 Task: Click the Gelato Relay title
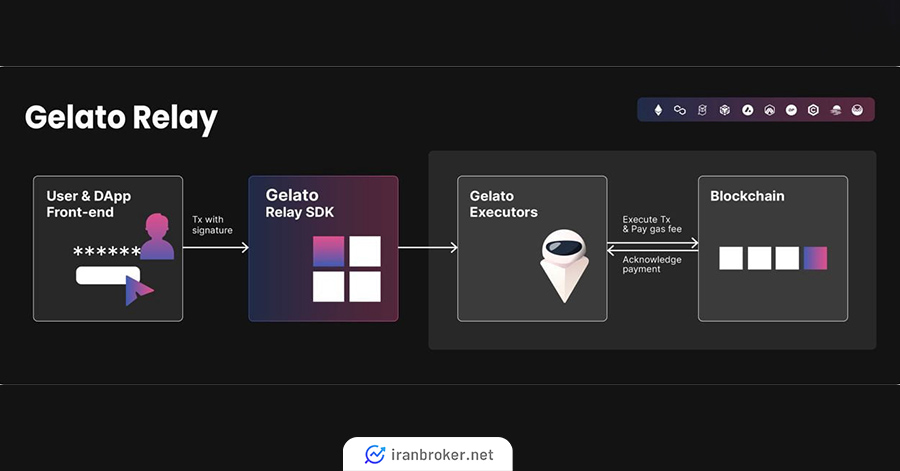(x=121, y=118)
